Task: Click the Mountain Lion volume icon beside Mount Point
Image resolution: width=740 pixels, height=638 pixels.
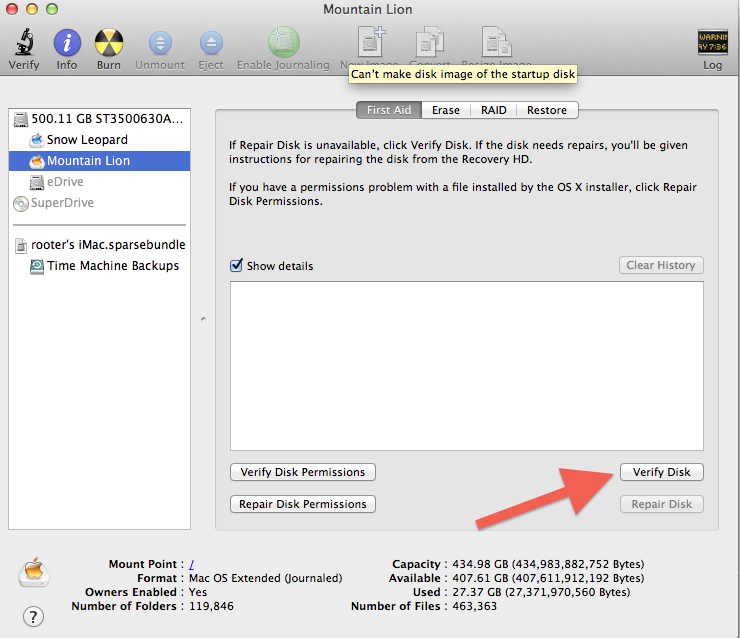Action: point(34,572)
